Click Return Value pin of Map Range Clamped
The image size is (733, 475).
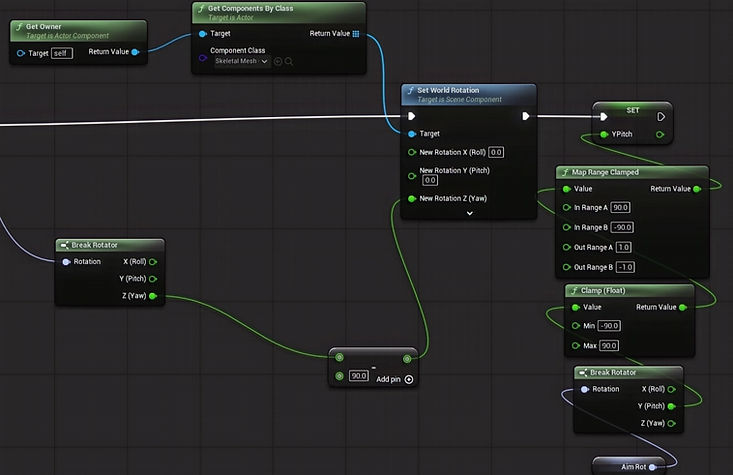pyautogui.click(x=697, y=189)
